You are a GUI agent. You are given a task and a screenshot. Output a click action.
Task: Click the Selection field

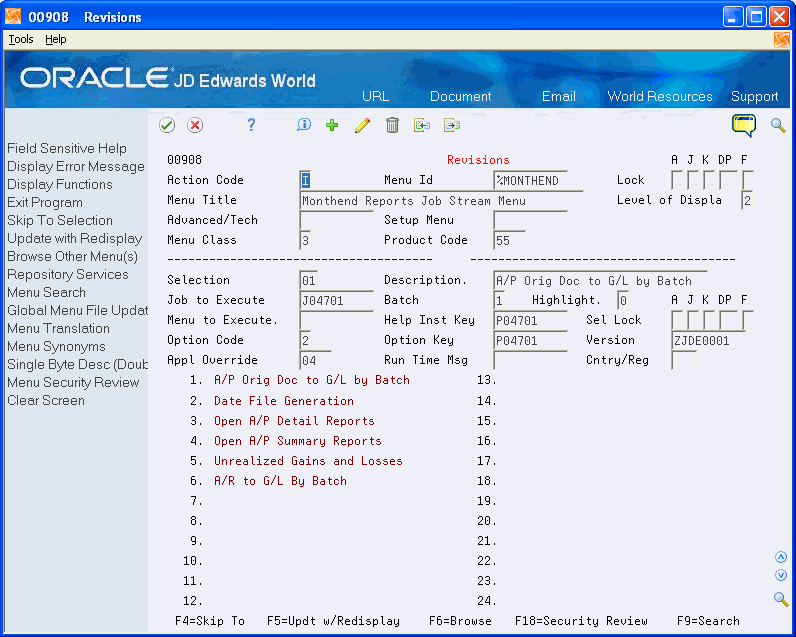click(x=309, y=280)
